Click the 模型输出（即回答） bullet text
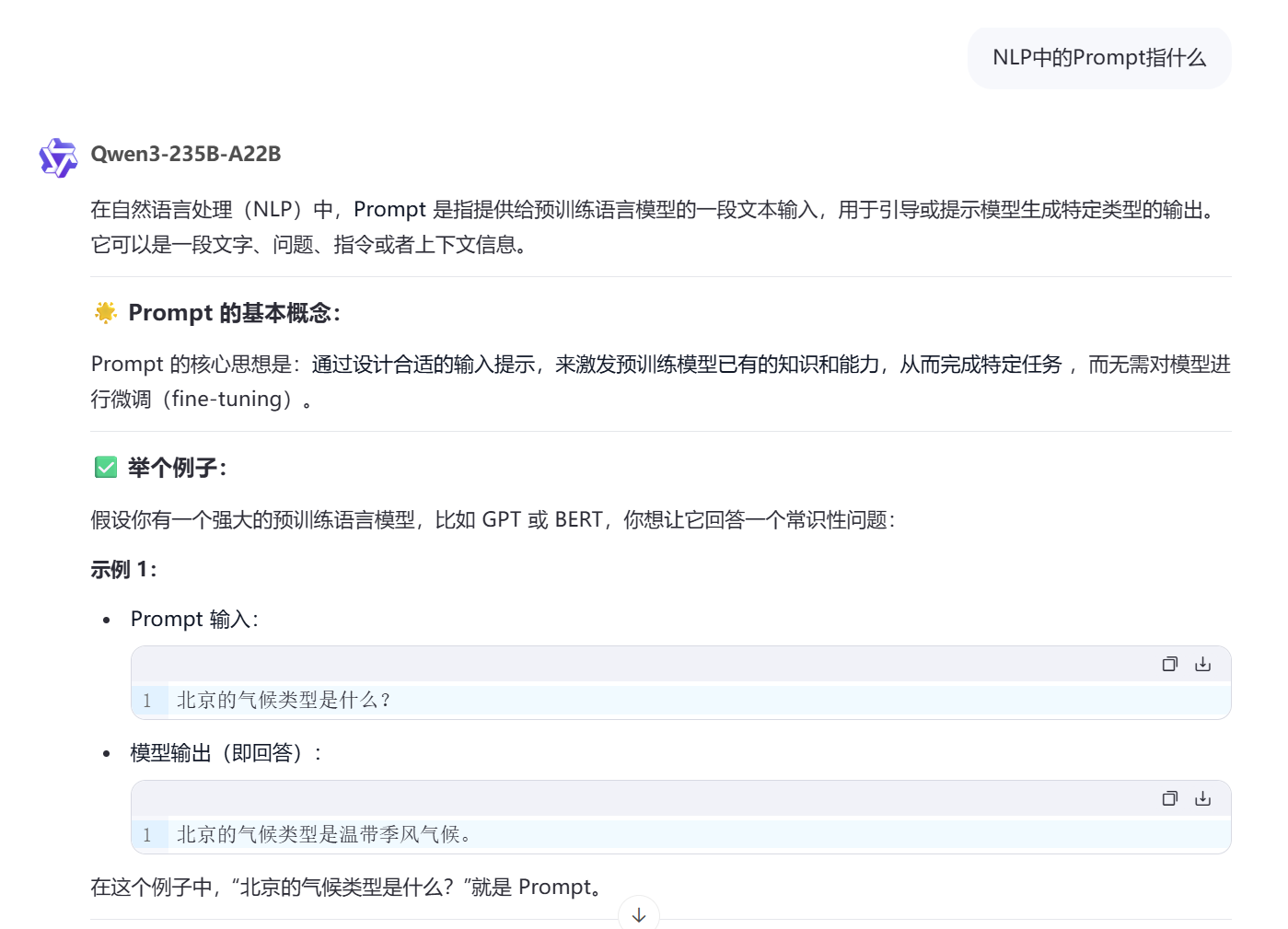The width and height of the screenshot is (1288, 929). 226,753
